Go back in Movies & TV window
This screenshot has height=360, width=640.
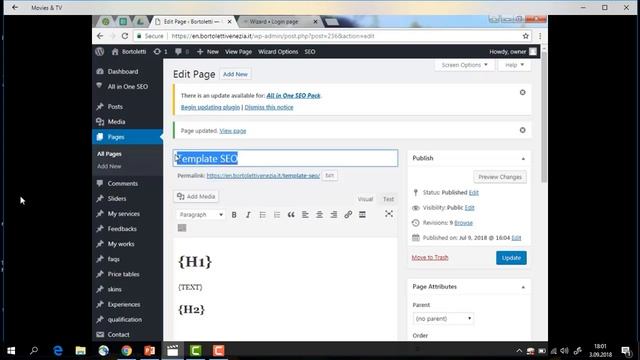[x=15, y=7]
